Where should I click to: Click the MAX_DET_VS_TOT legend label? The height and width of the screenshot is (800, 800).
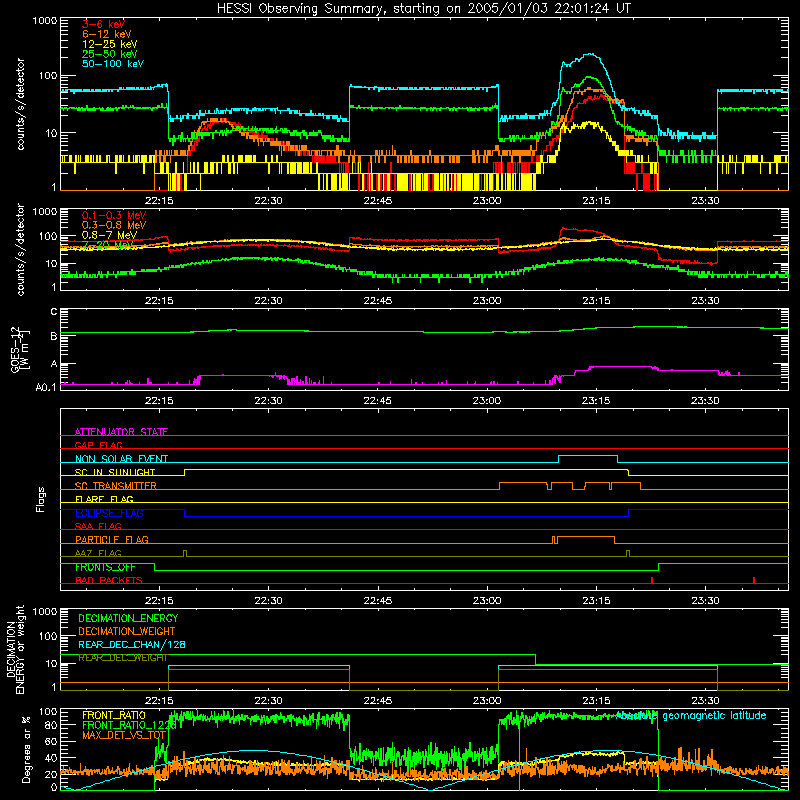click(124, 735)
